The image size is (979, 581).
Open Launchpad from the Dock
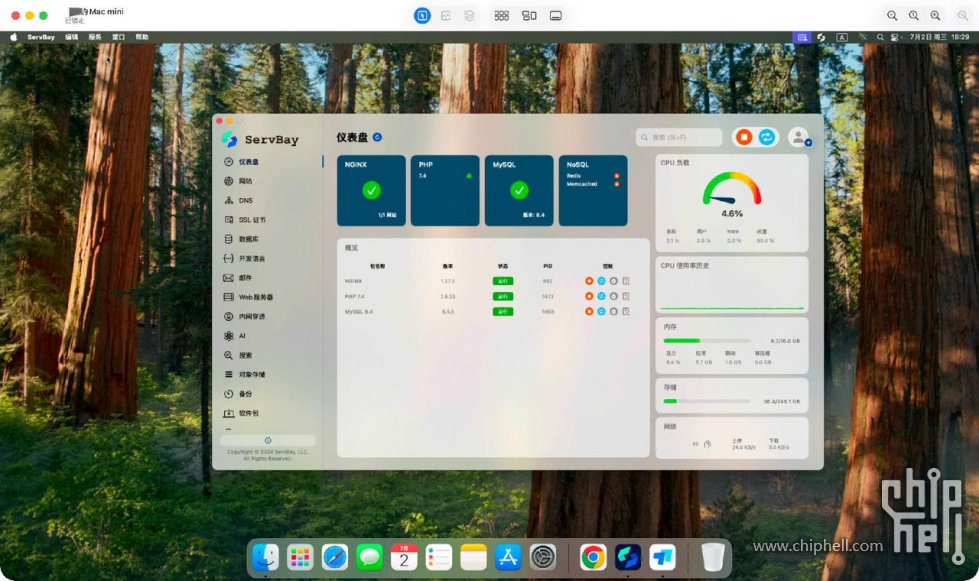tap(300, 557)
